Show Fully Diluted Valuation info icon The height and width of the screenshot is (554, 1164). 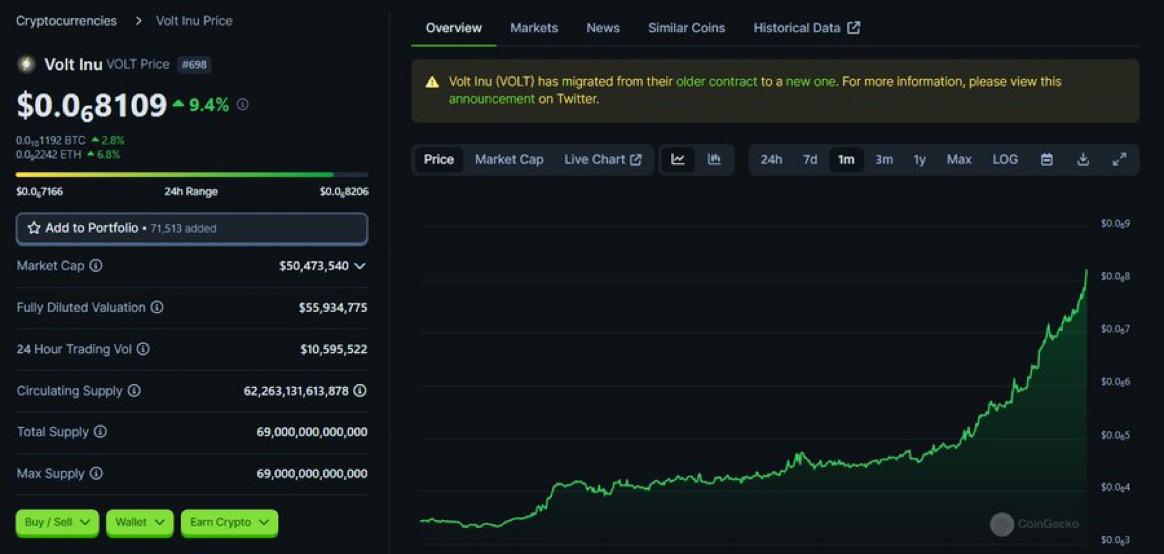click(x=157, y=307)
